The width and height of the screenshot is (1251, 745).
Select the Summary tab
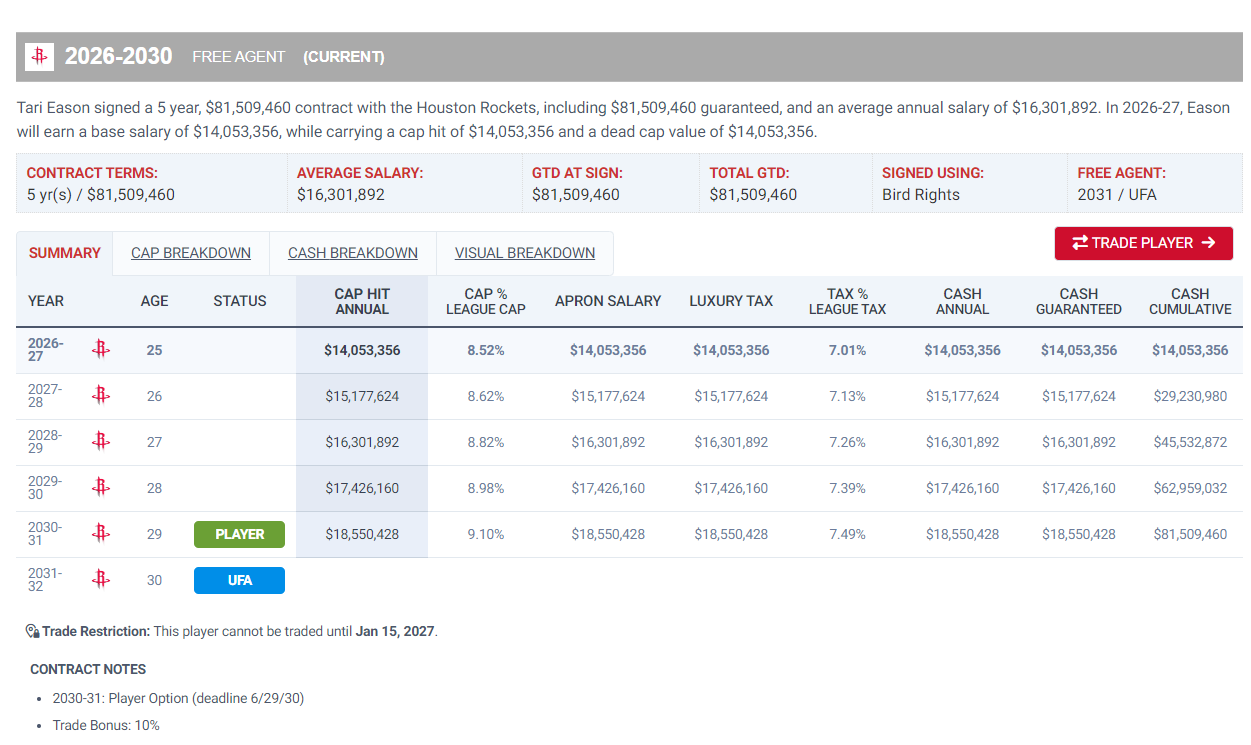(x=65, y=253)
